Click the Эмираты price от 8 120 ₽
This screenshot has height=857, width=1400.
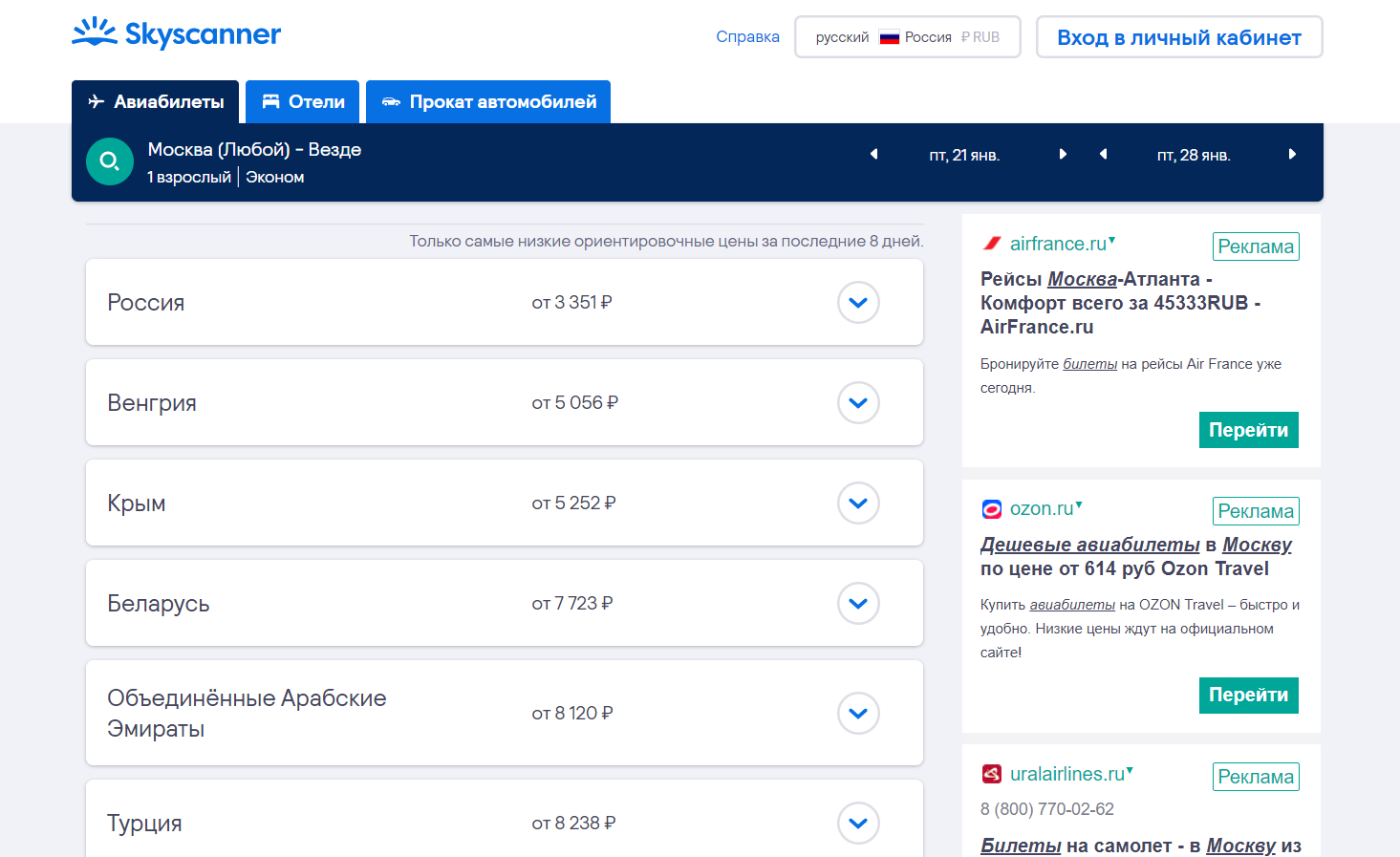point(571,713)
